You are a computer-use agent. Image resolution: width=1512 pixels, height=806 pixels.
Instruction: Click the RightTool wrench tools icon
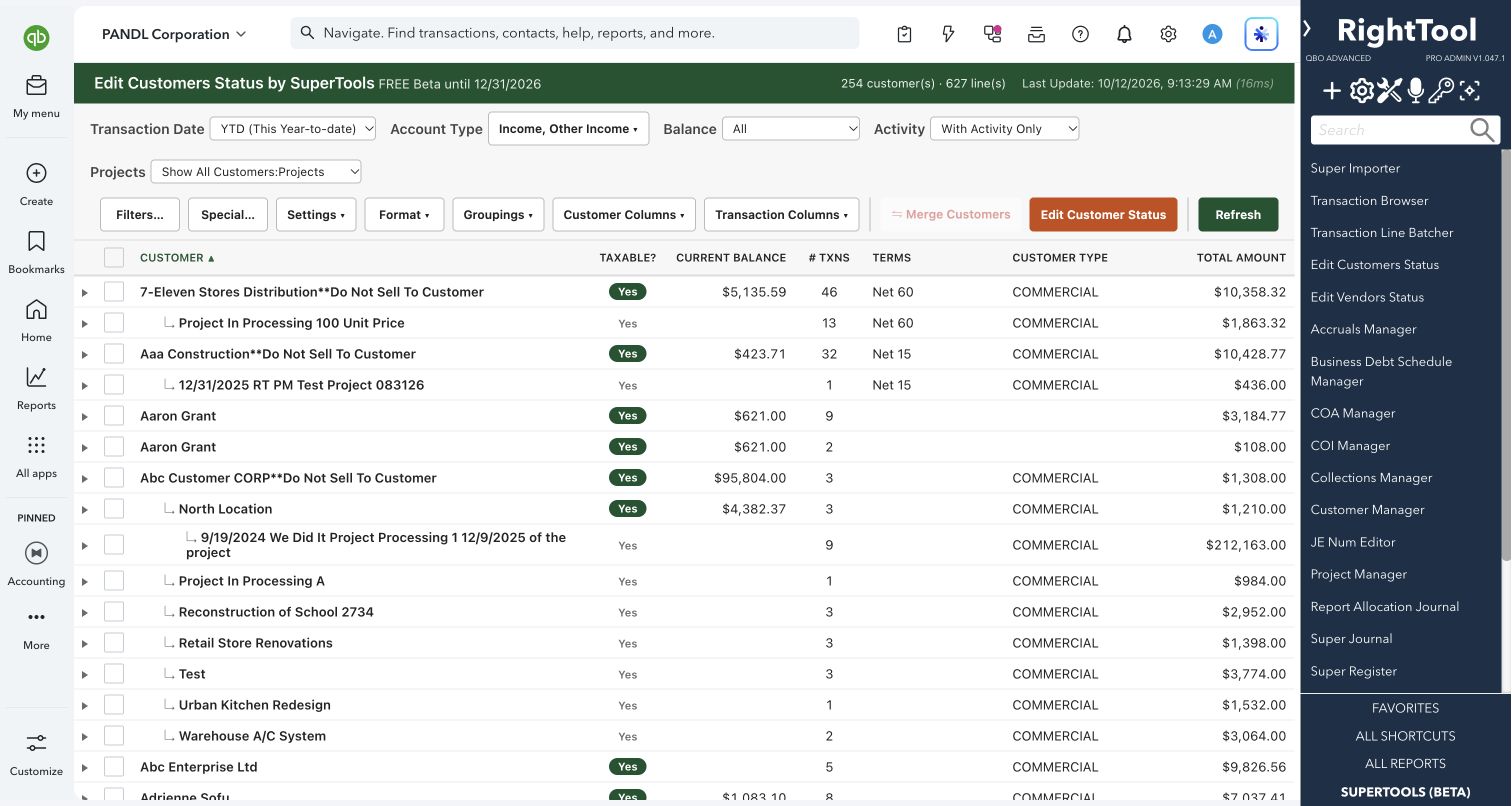click(1389, 92)
